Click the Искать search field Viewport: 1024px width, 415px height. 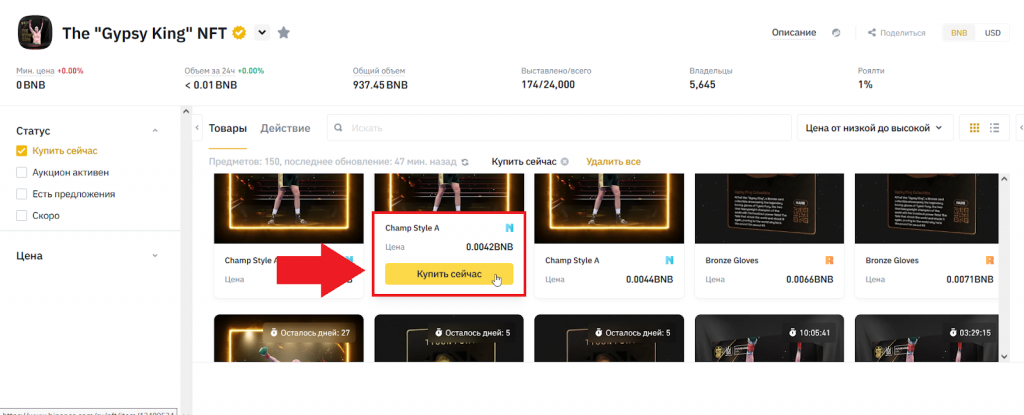pyautogui.click(x=558, y=128)
